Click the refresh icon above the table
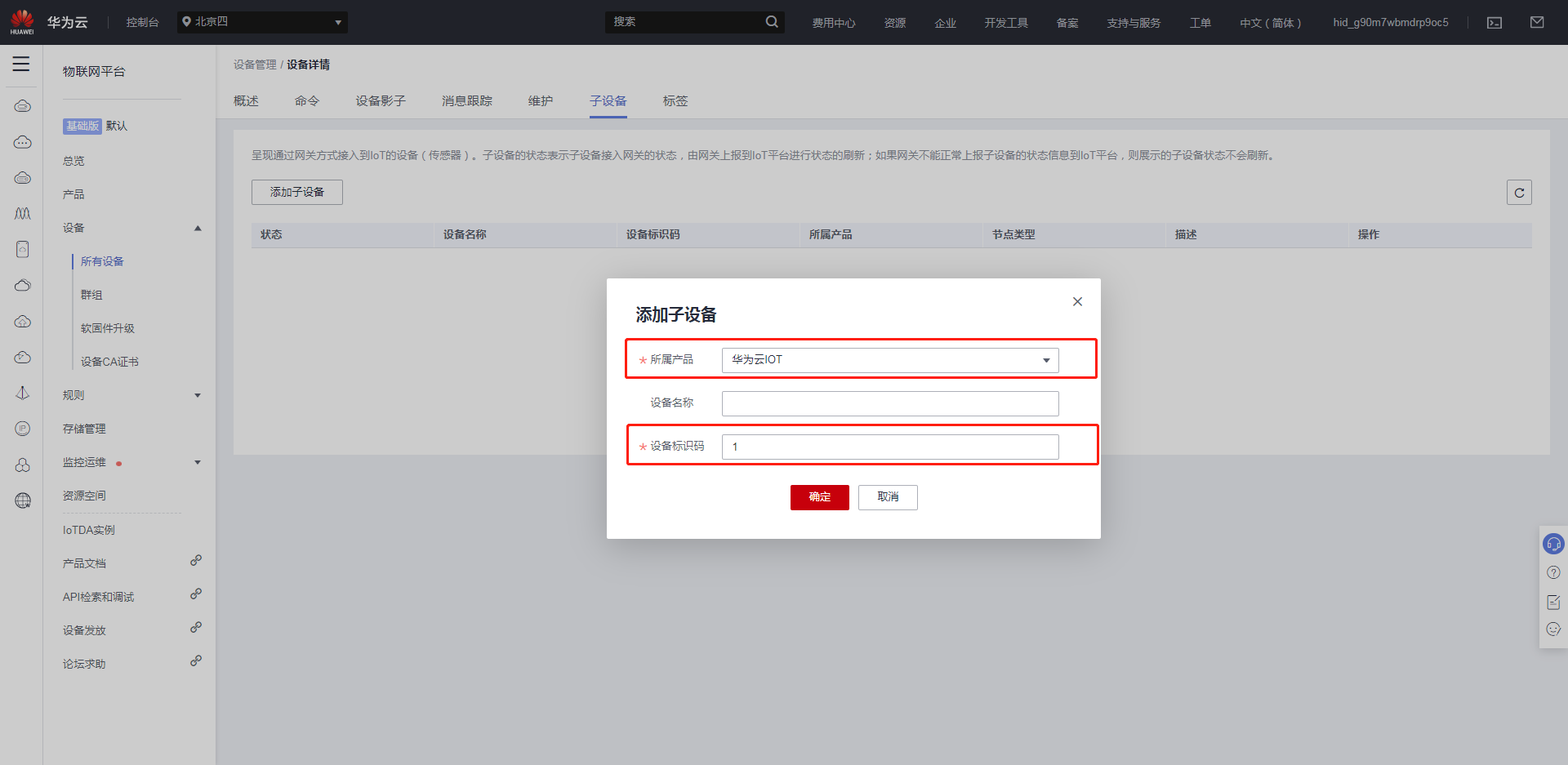 tap(1518, 193)
